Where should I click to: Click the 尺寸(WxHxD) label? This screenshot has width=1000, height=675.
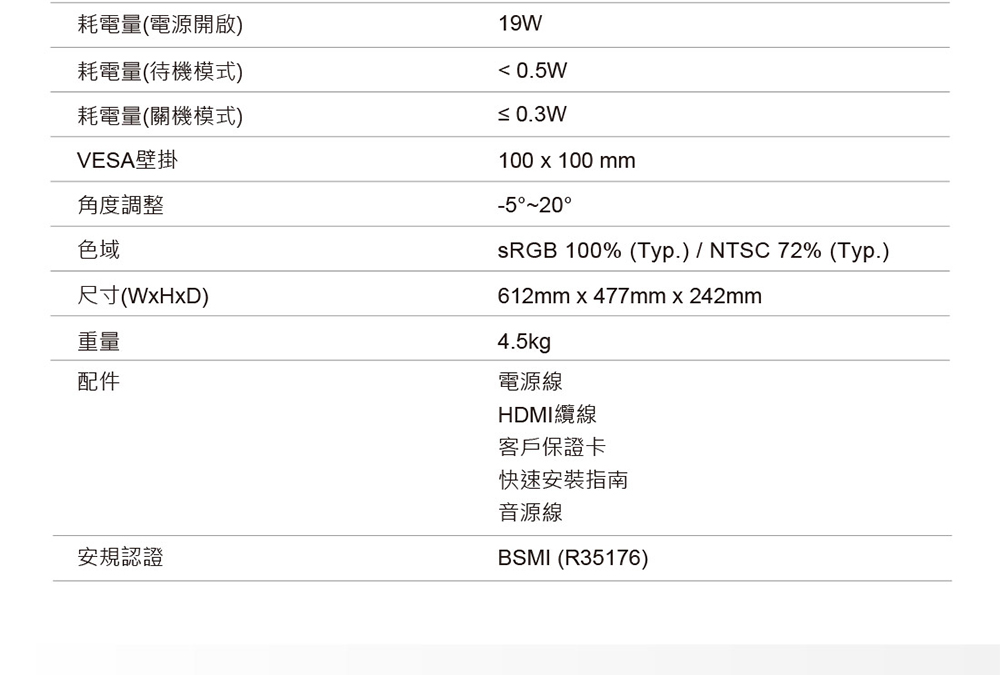point(143,296)
